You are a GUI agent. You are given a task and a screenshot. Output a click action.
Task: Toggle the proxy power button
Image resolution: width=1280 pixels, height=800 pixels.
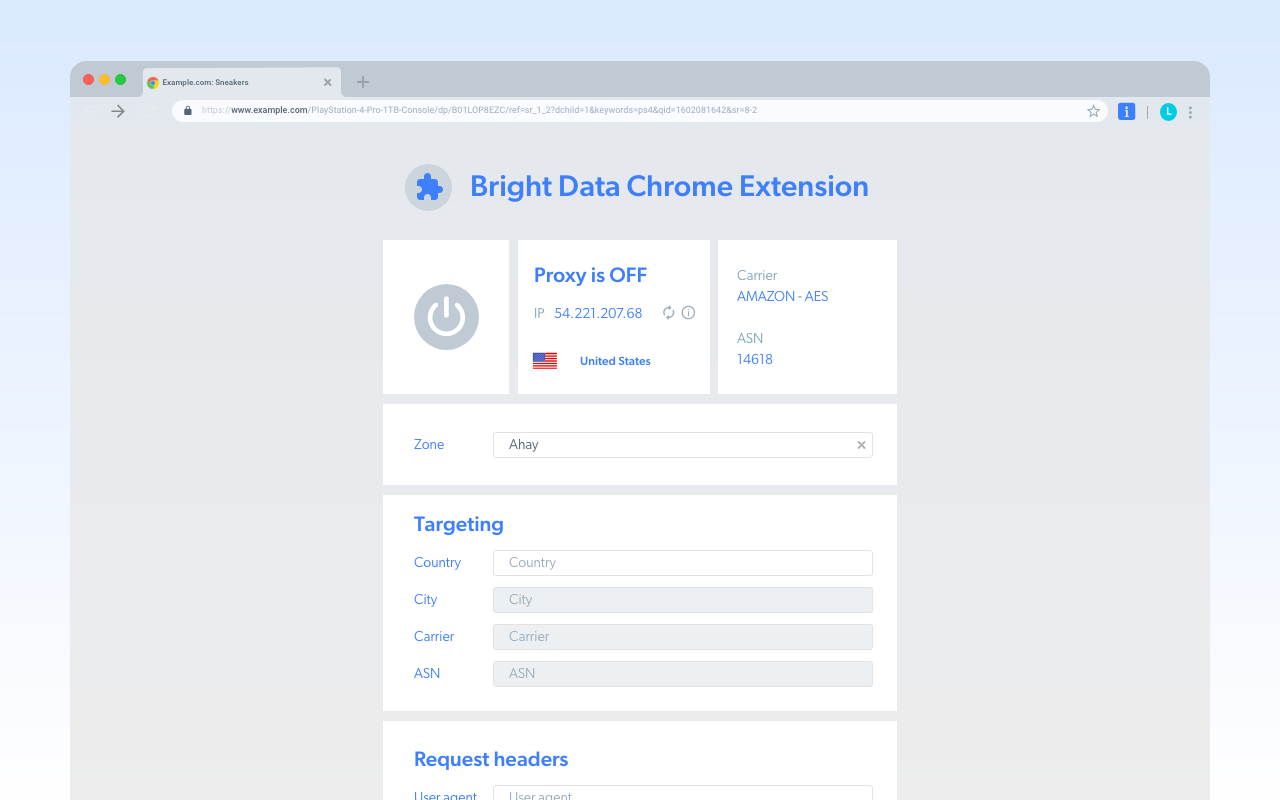tap(446, 317)
